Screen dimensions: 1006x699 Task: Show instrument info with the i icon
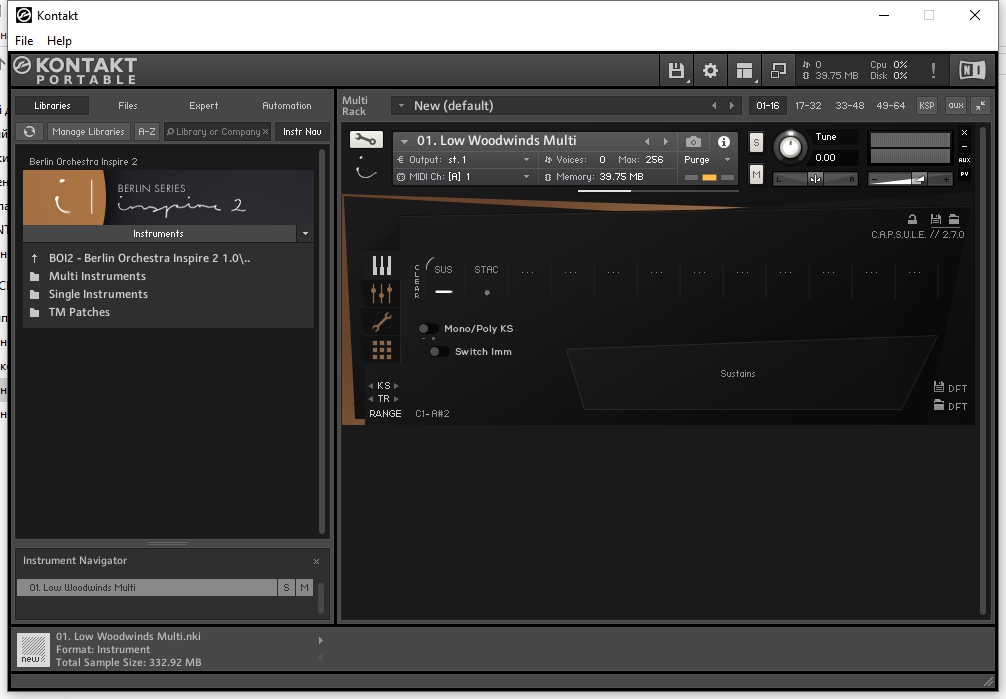click(x=724, y=142)
